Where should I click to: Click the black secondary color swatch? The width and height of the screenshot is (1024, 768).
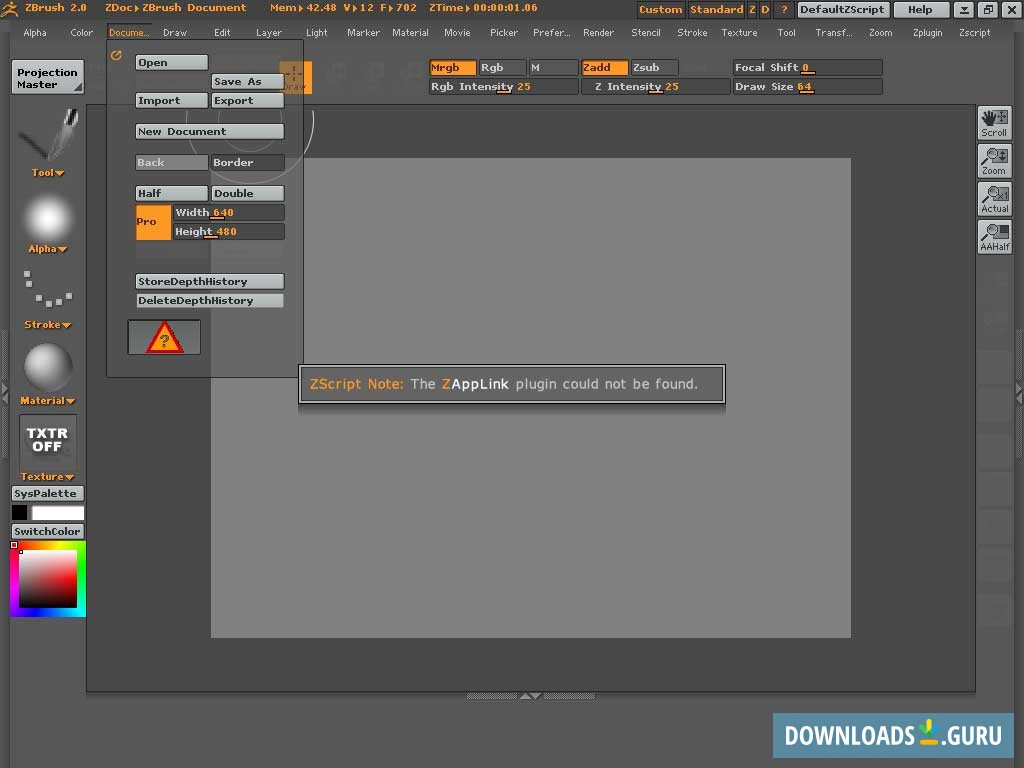(x=20, y=513)
